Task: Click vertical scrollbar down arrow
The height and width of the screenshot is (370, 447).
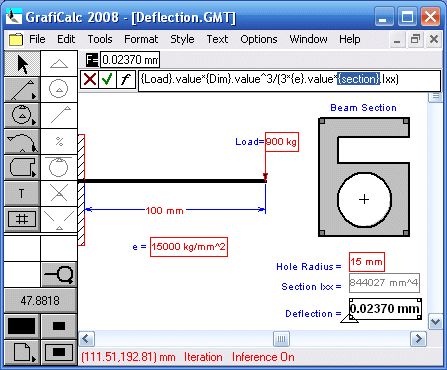Action: click(x=435, y=322)
